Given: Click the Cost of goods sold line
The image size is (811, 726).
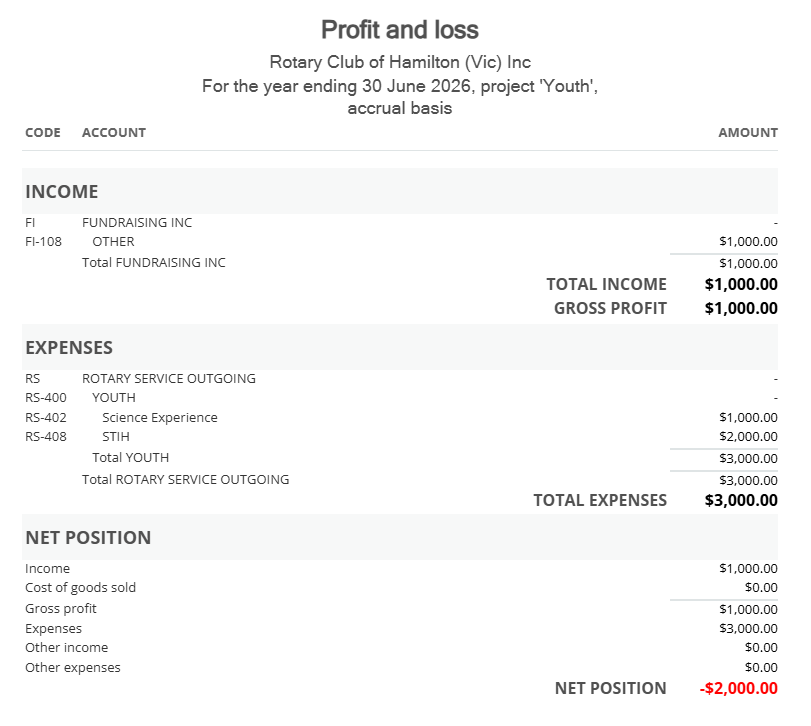Looking at the screenshot, I should (80, 587).
